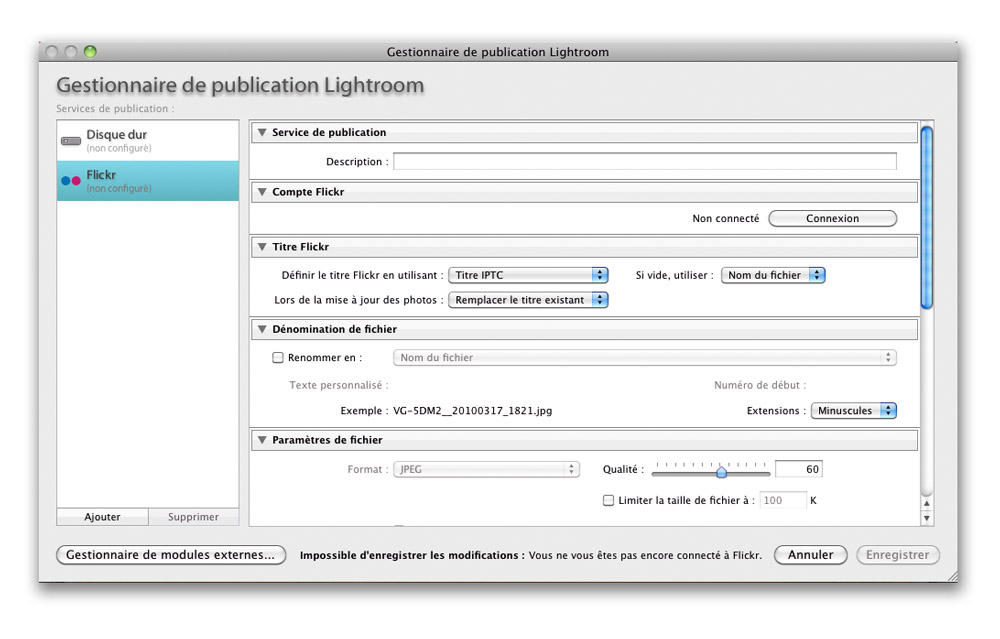Click the Qualité slider handle

tap(721, 473)
